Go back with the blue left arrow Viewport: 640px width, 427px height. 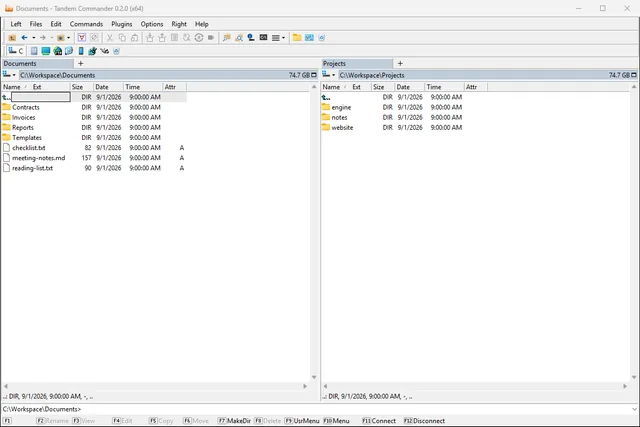pyautogui.click(x=24, y=38)
